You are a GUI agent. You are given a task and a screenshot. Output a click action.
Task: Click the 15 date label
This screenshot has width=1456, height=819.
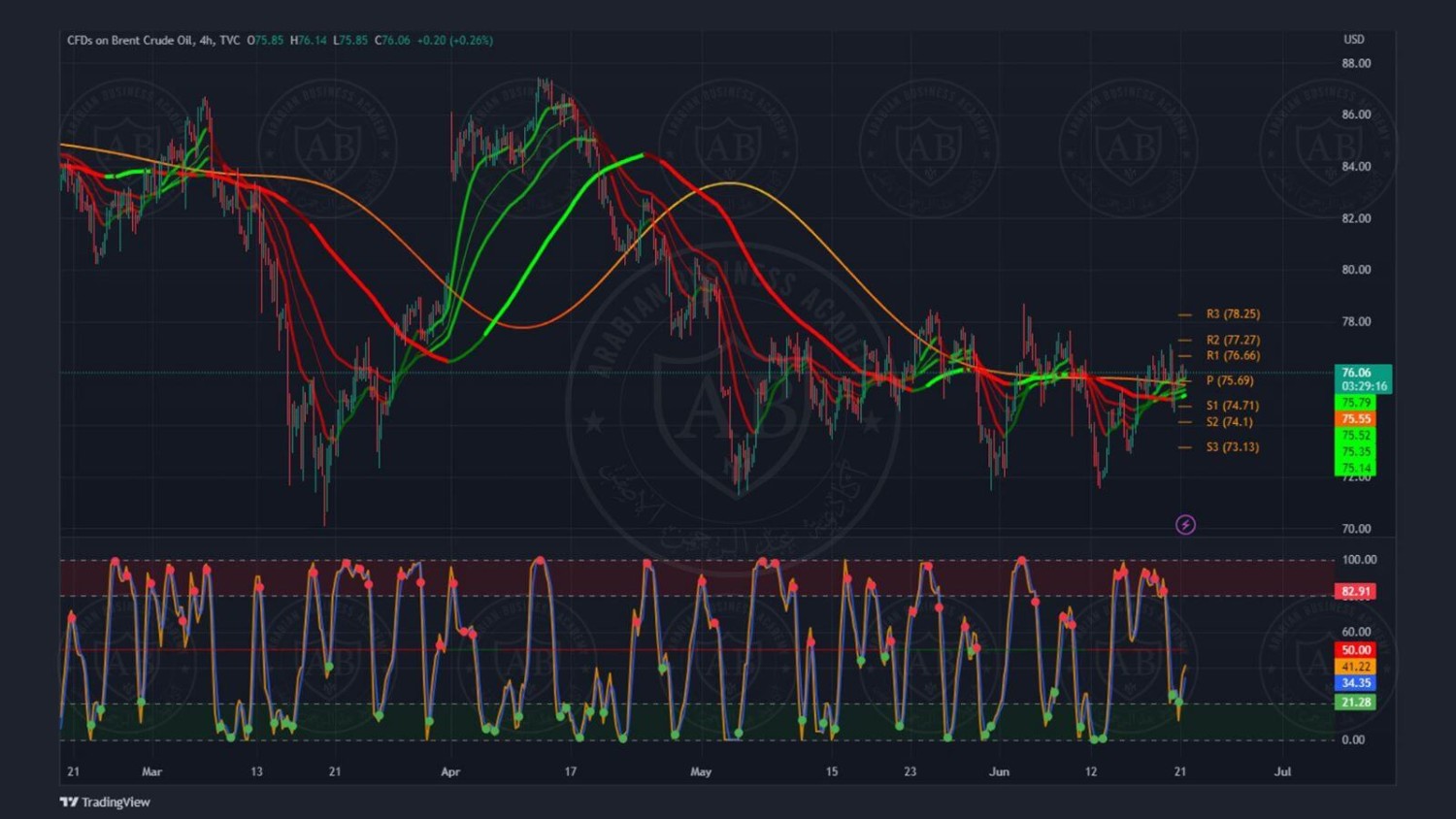832,771
